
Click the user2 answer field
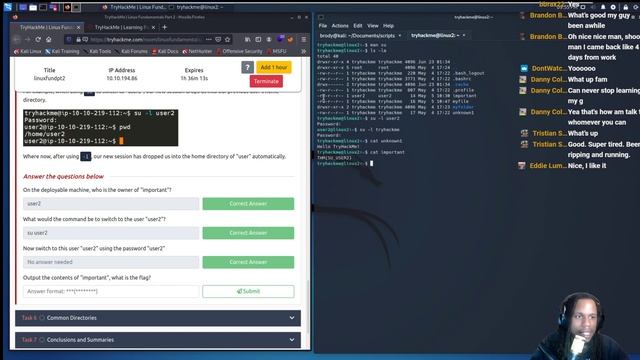(111, 204)
